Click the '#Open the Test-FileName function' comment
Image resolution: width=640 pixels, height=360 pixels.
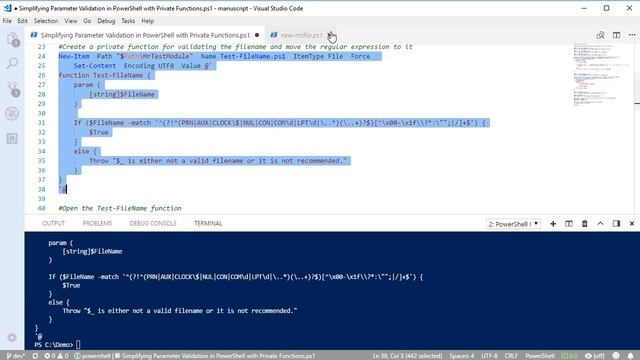[x=120, y=208]
